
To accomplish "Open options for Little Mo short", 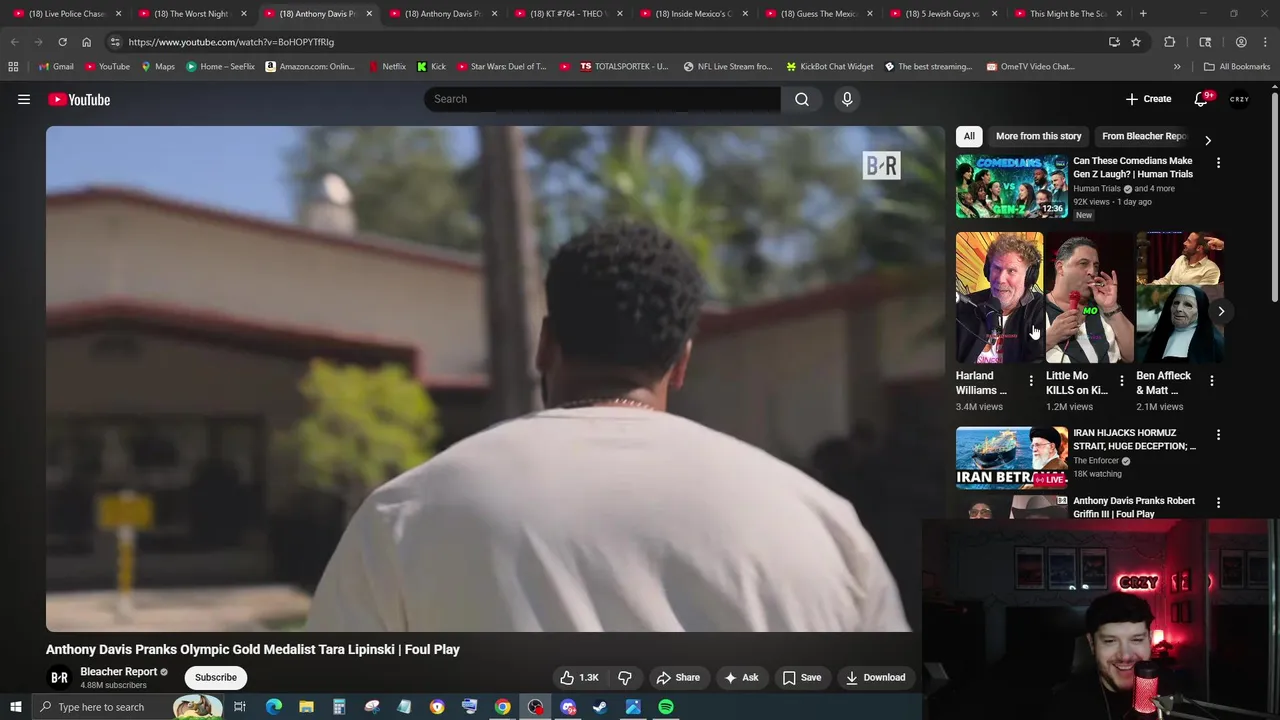I will pos(1121,381).
